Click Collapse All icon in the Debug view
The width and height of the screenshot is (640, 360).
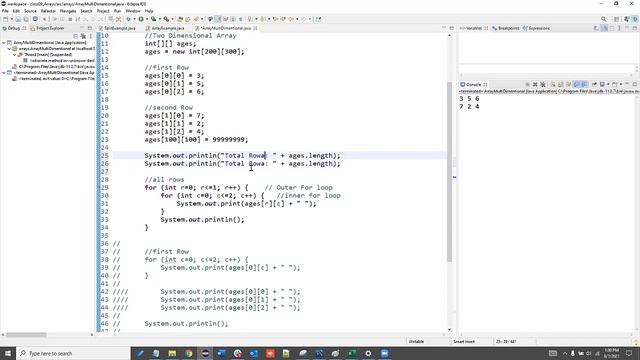76,36
